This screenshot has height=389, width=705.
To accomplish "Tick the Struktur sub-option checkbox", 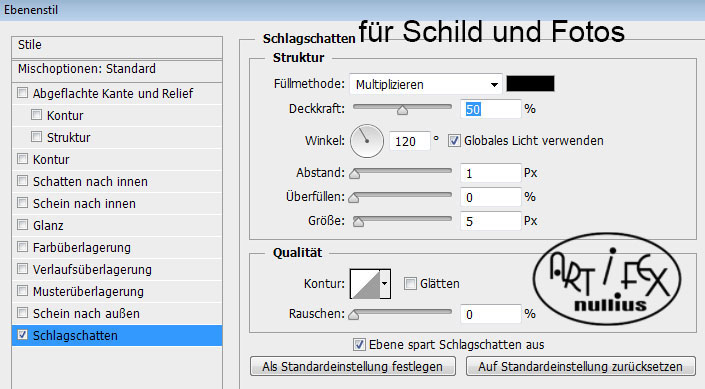I will pos(36,137).
